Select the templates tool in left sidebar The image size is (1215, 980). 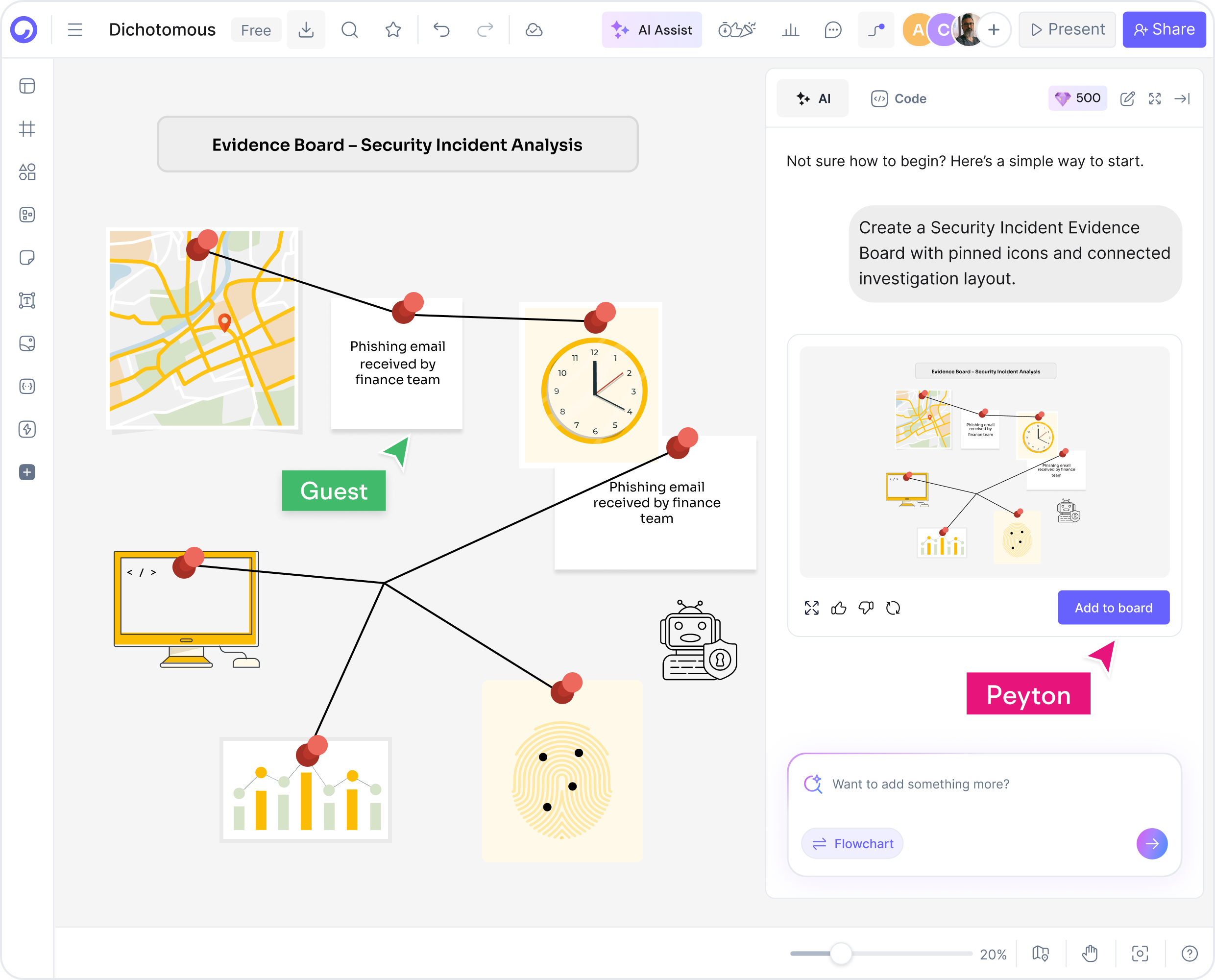click(27, 86)
